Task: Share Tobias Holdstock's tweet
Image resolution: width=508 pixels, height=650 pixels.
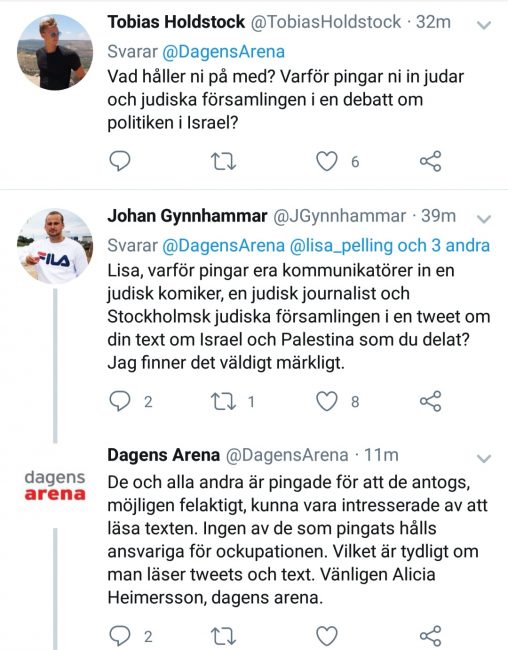Action: 431,161
